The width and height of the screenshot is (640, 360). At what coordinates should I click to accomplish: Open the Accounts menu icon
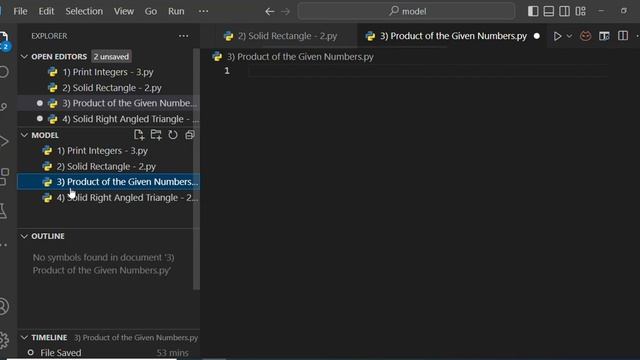coord(4,307)
